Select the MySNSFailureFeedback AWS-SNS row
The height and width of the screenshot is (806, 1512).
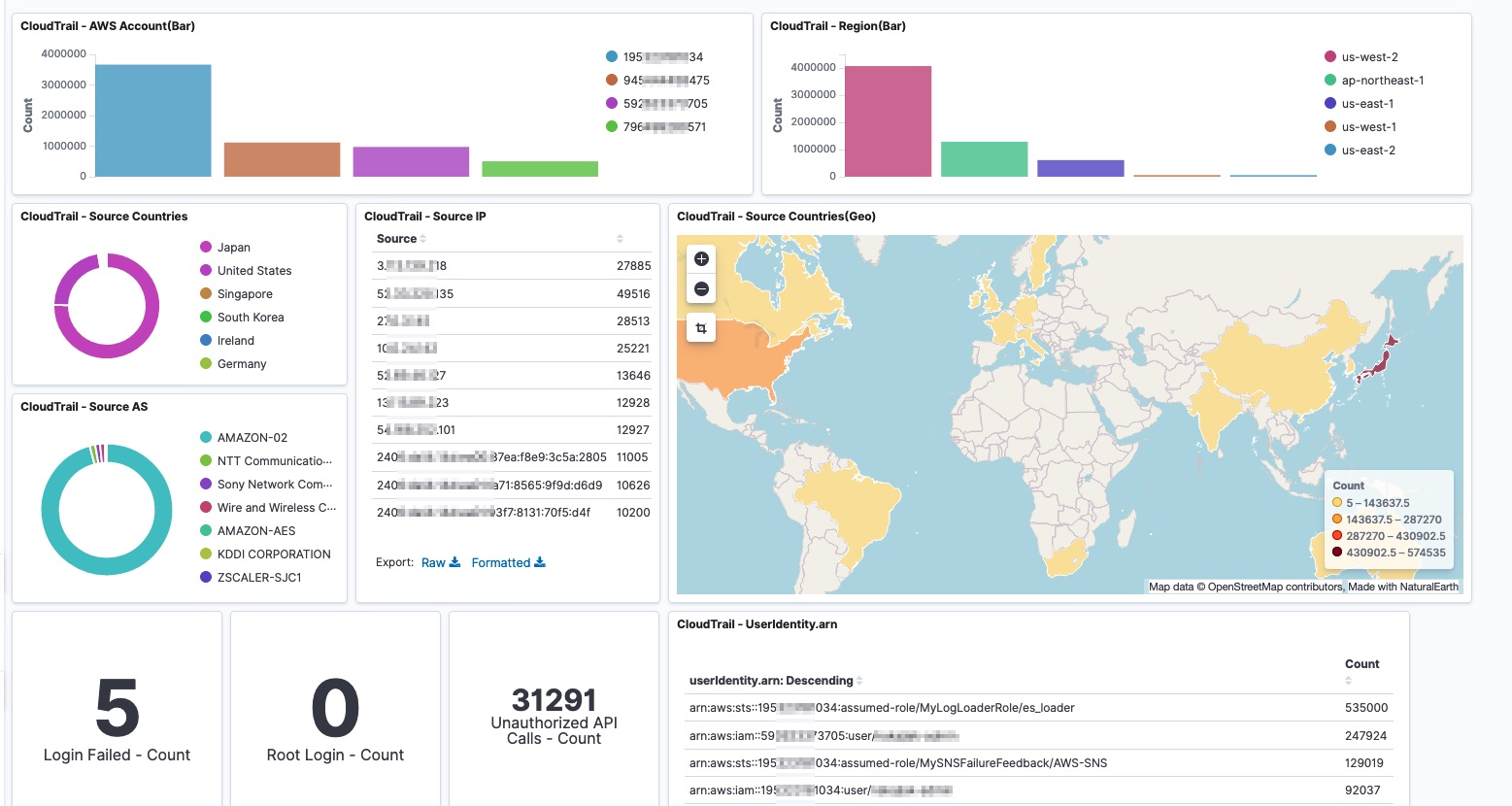pos(1038,763)
